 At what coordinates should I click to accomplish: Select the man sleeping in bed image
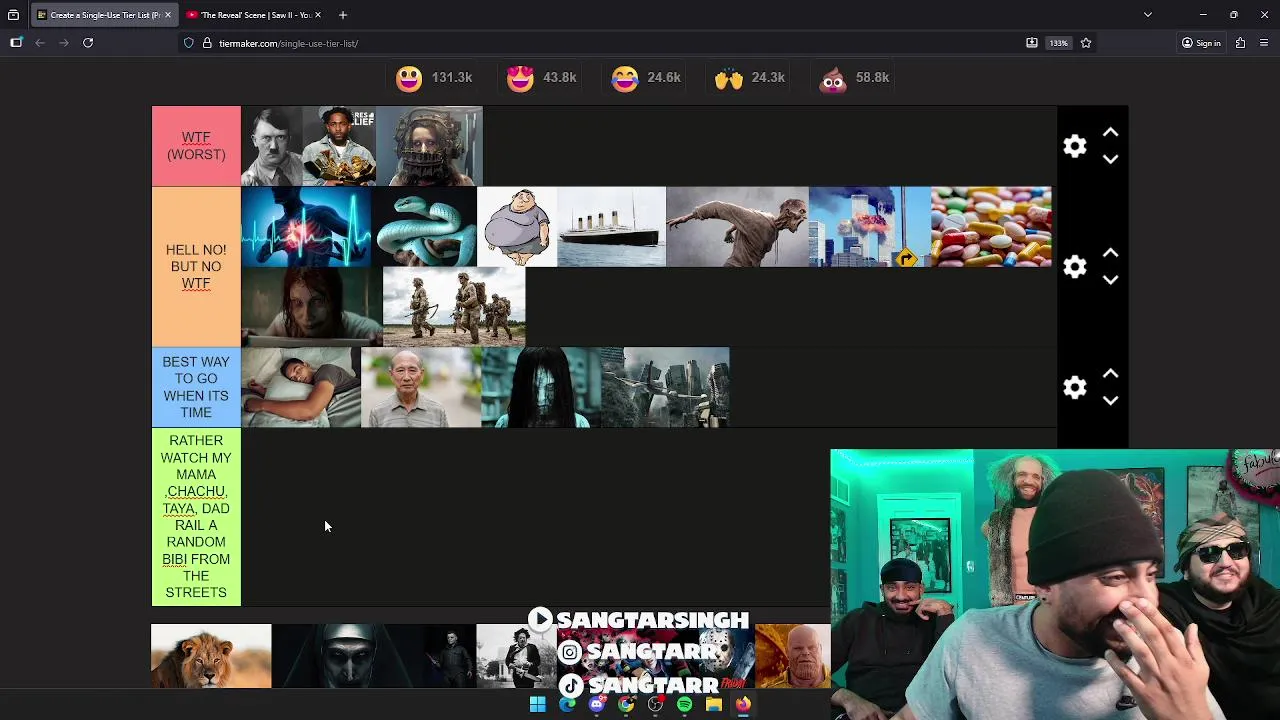301,387
